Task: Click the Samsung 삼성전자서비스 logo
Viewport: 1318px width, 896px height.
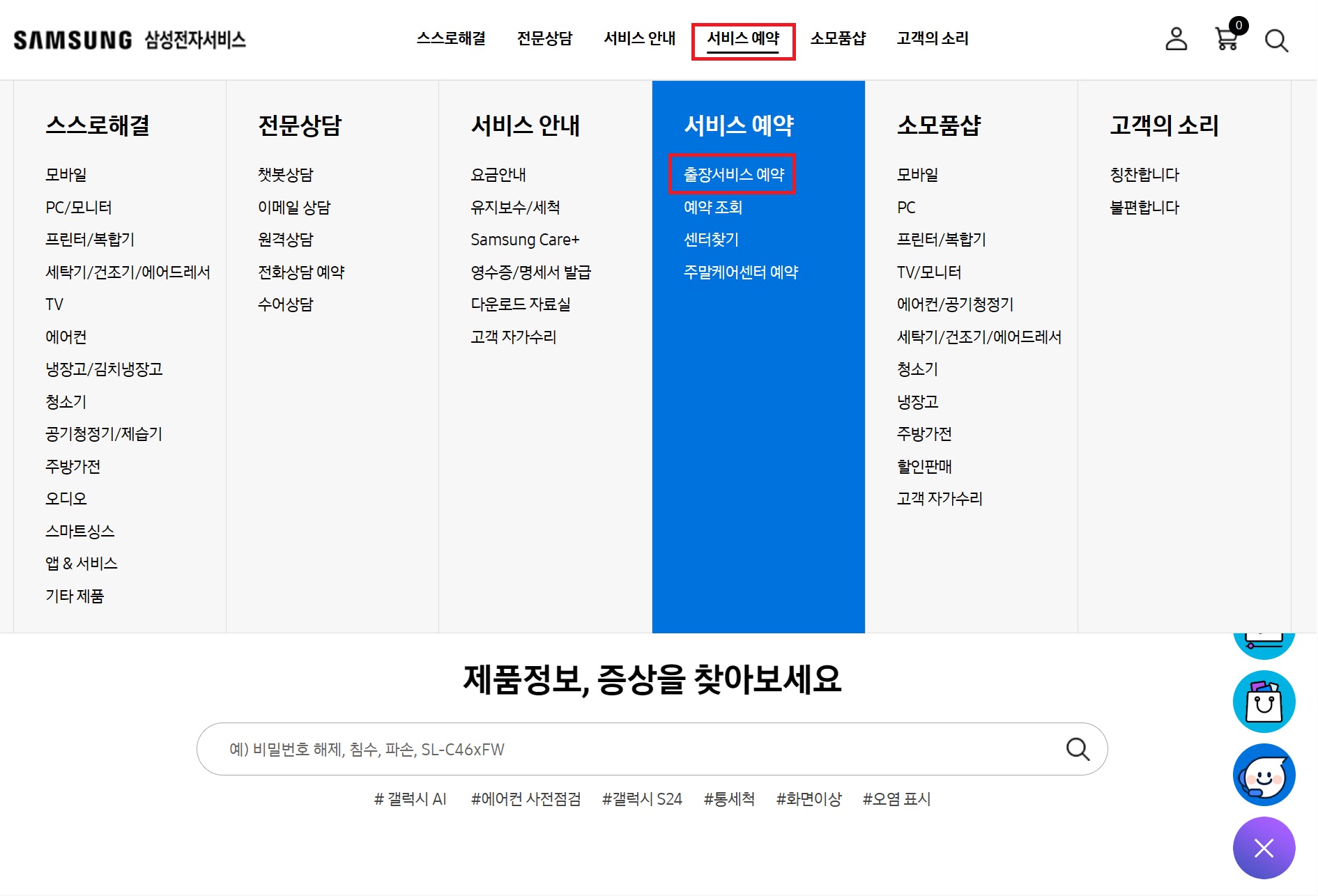Action: (130, 40)
